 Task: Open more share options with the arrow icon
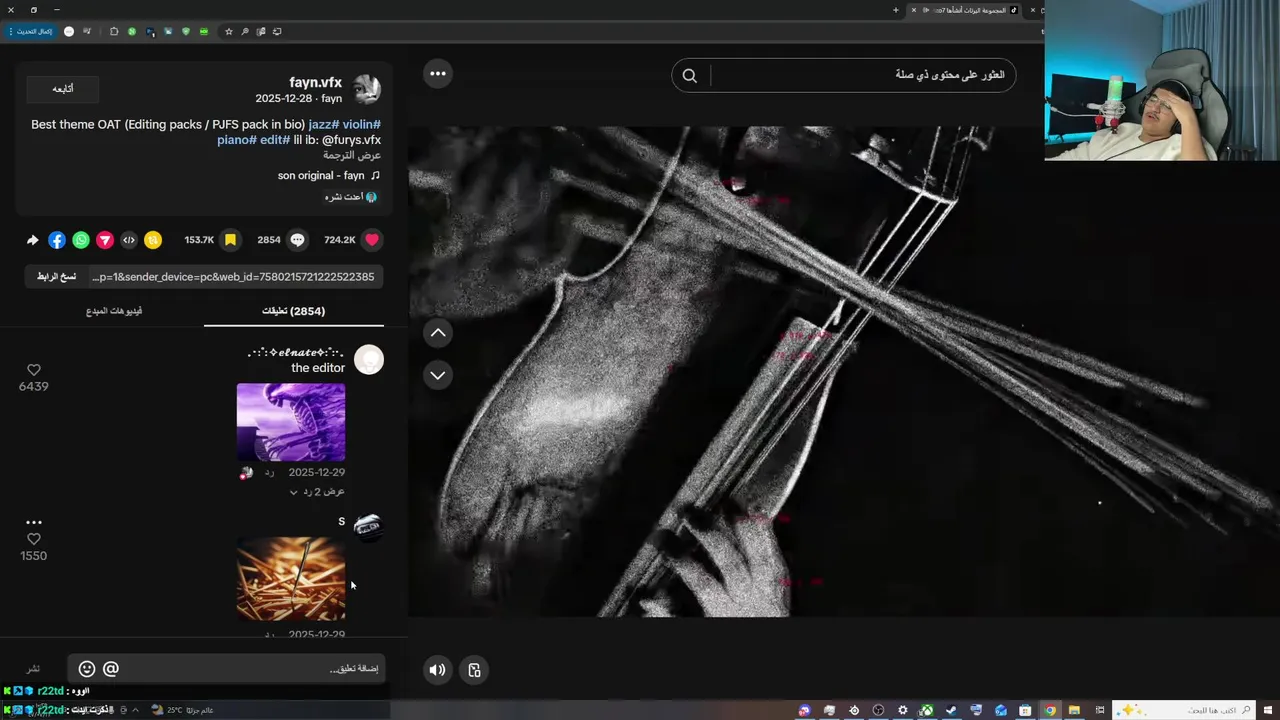point(32,240)
